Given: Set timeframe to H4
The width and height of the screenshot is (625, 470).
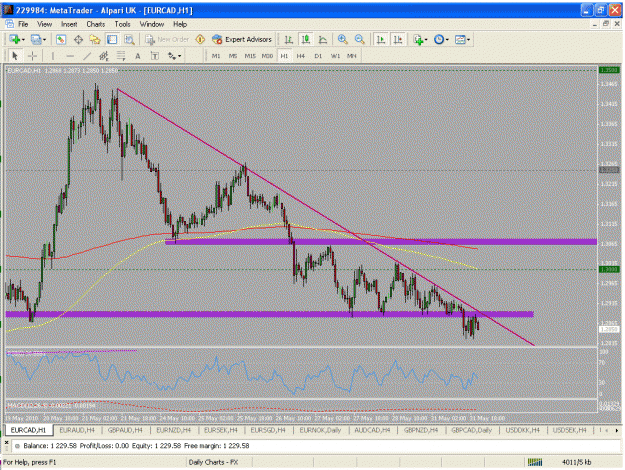Looking at the screenshot, I should point(301,56).
